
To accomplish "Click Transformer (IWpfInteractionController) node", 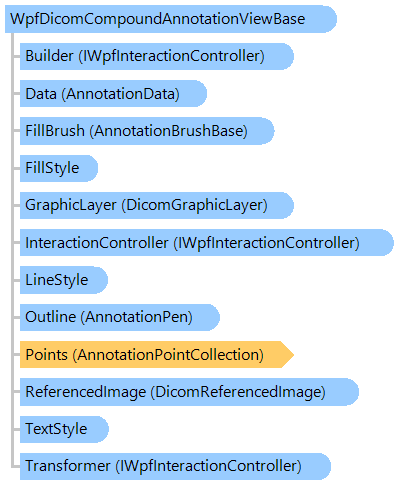I will click(175, 466).
